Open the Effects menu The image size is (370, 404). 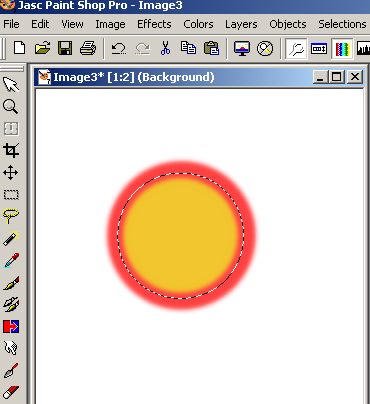pyautogui.click(x=154, y=24)
